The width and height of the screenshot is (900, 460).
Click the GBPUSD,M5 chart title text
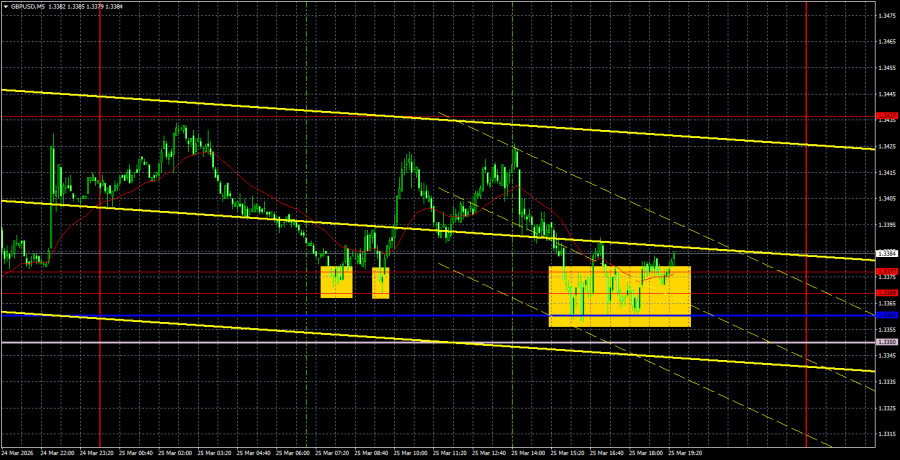(30, 4)
